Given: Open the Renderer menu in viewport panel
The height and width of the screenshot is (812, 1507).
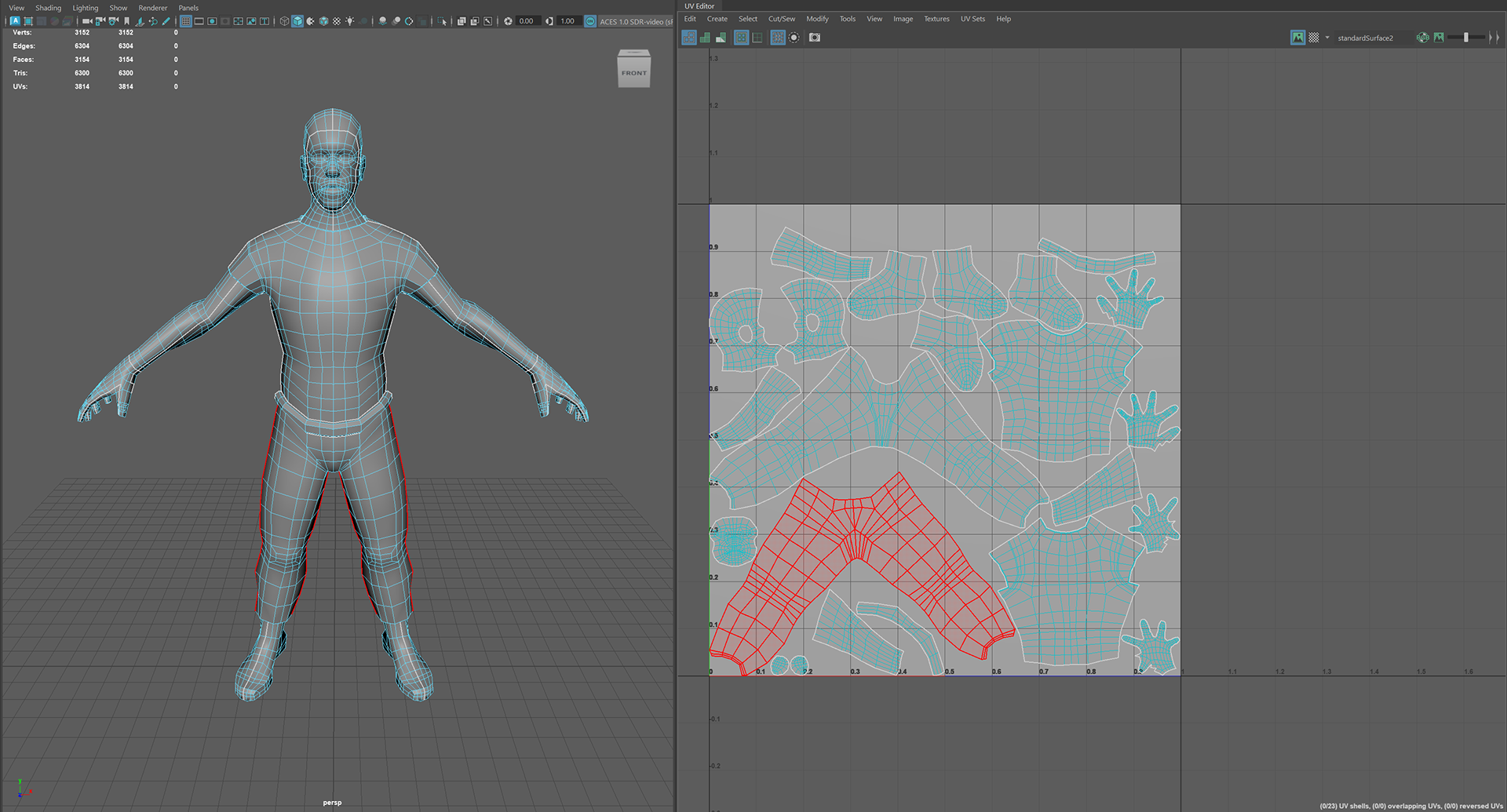Looking at the screenshot, I should (x=152, y=8).
